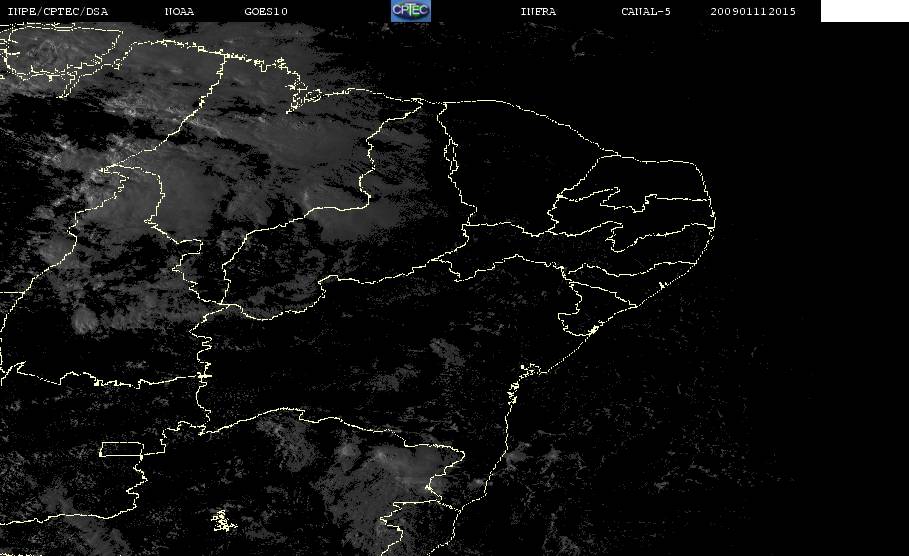Click the NOAA label in the header

pos(179,12)
